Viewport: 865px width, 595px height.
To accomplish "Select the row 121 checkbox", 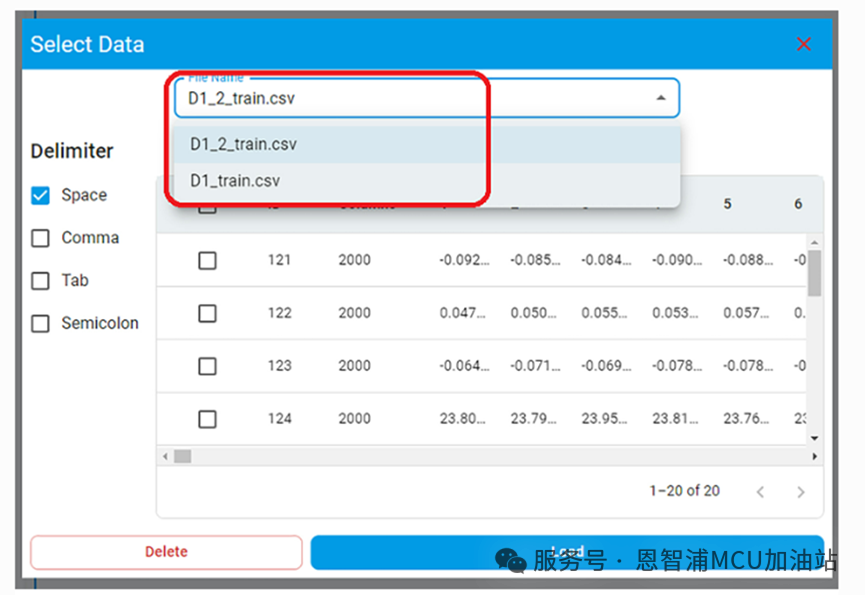I will point(207,260).
